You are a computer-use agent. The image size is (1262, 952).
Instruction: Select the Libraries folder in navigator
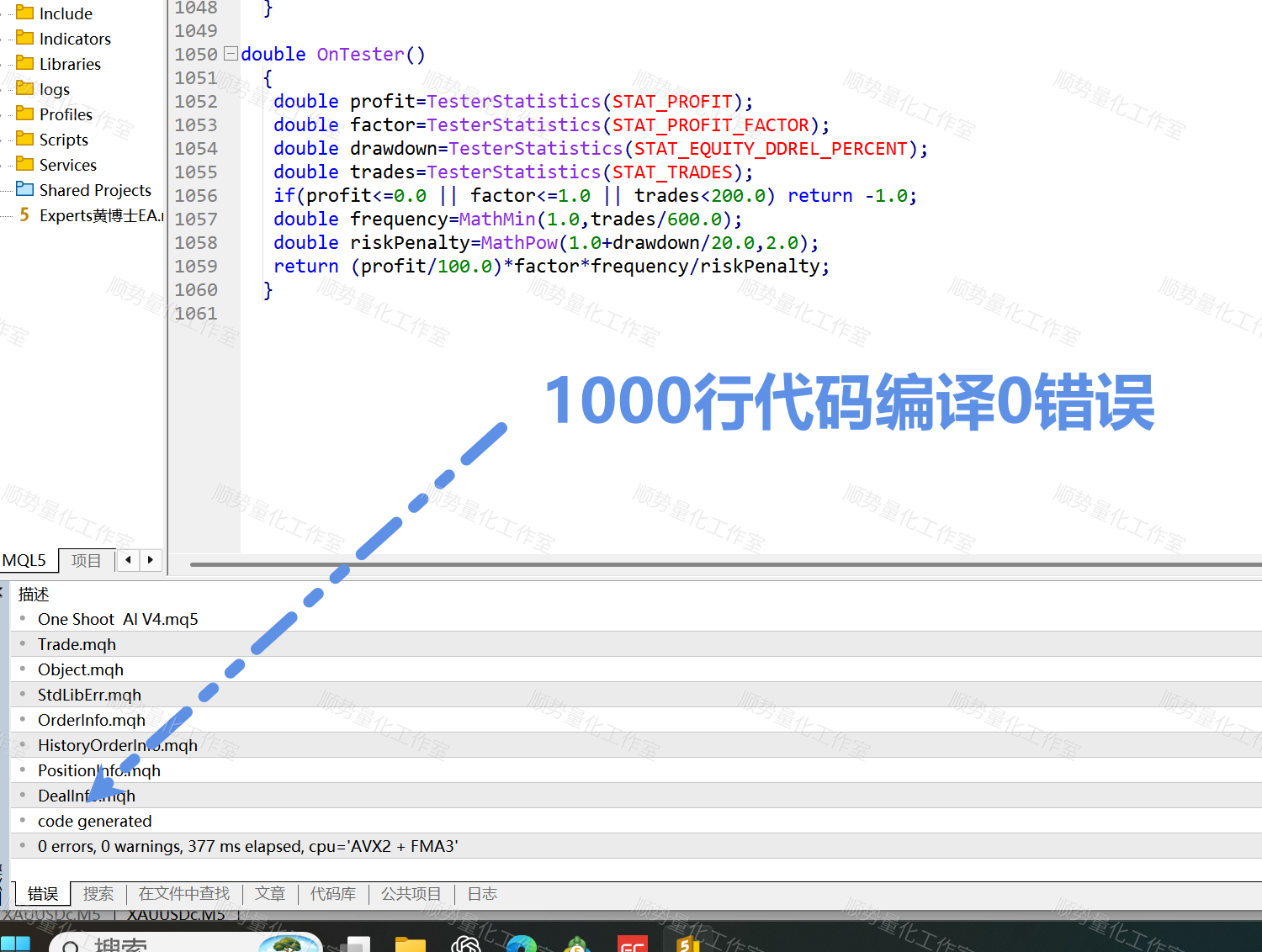click(70, 64)
